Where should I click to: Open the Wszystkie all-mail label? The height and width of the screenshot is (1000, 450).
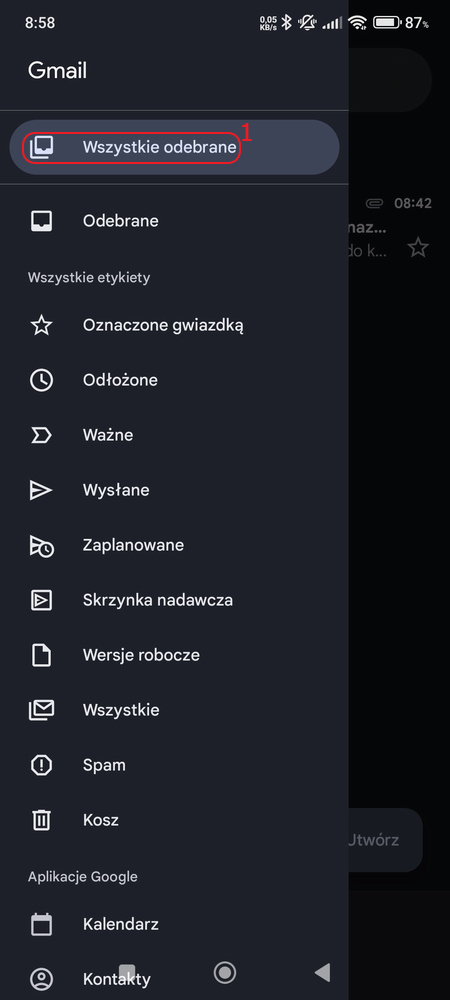click(x=174, y=710)
